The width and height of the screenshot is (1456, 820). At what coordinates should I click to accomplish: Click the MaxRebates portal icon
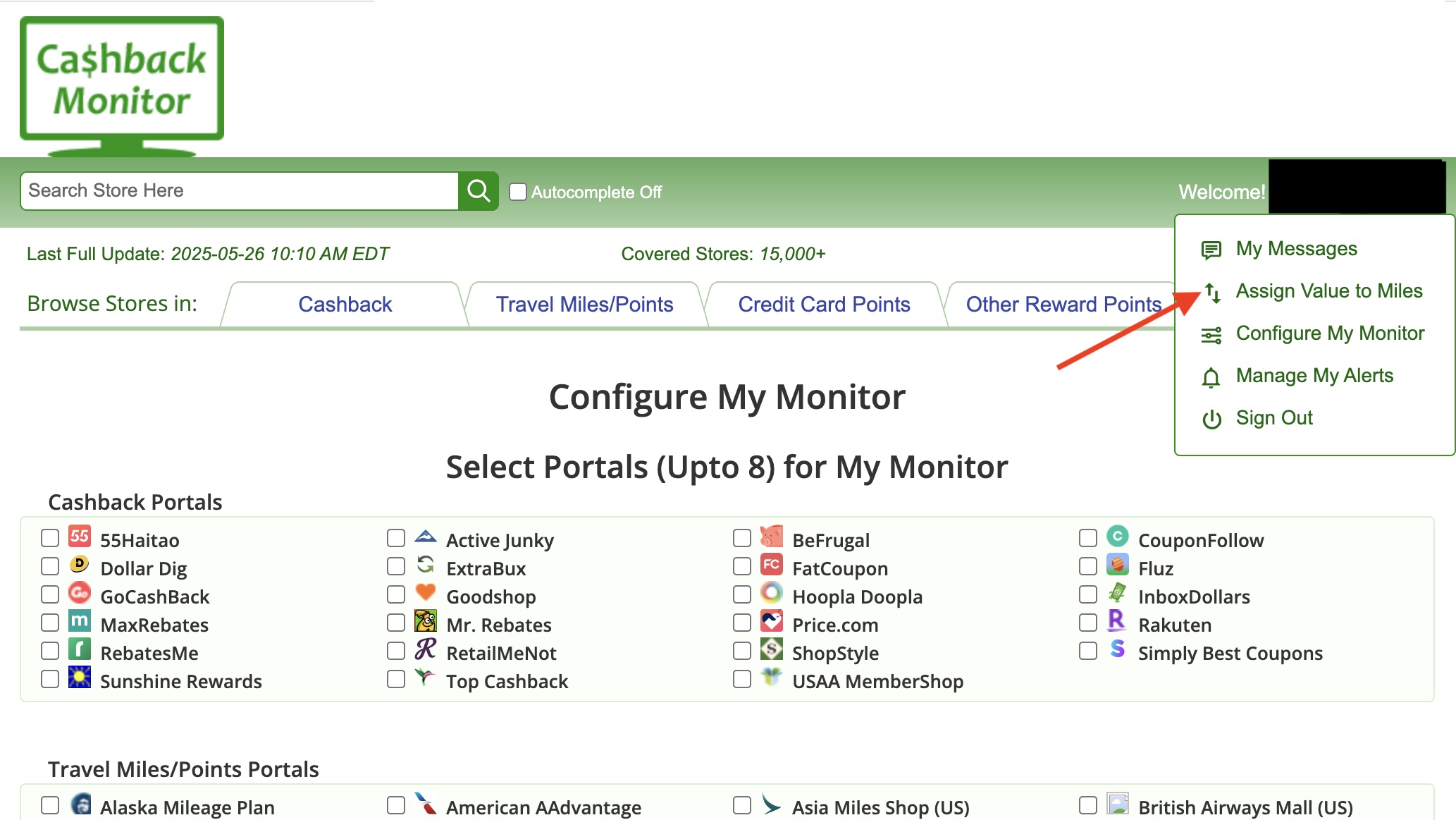tap(80, 621)
